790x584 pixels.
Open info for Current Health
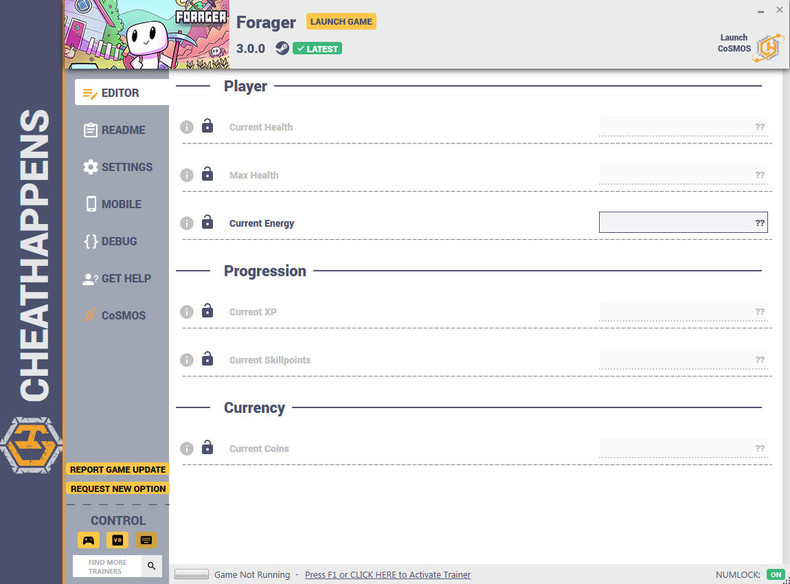coord(187,127)
